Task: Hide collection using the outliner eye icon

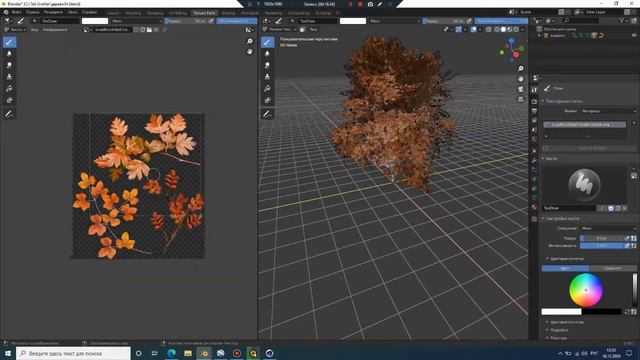Action: coord(634,36)
